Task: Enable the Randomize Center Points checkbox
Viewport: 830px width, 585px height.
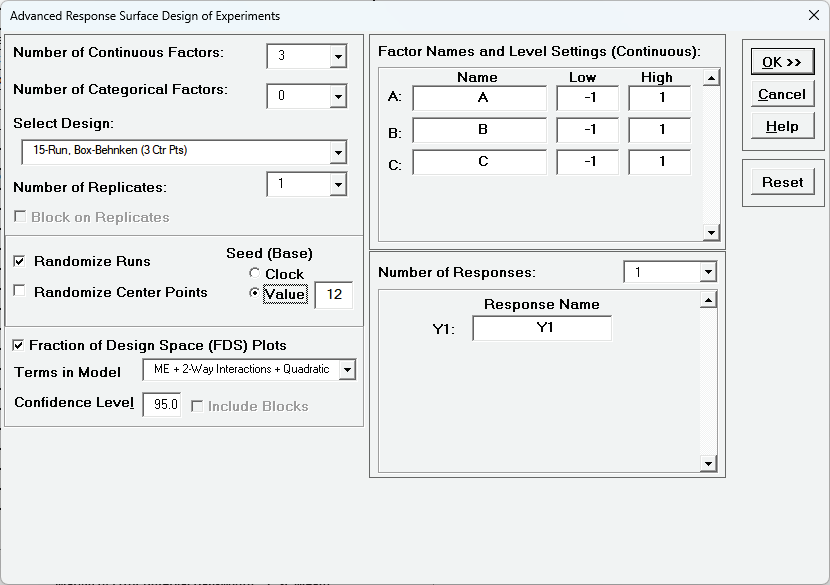Action: click(20, 292)
